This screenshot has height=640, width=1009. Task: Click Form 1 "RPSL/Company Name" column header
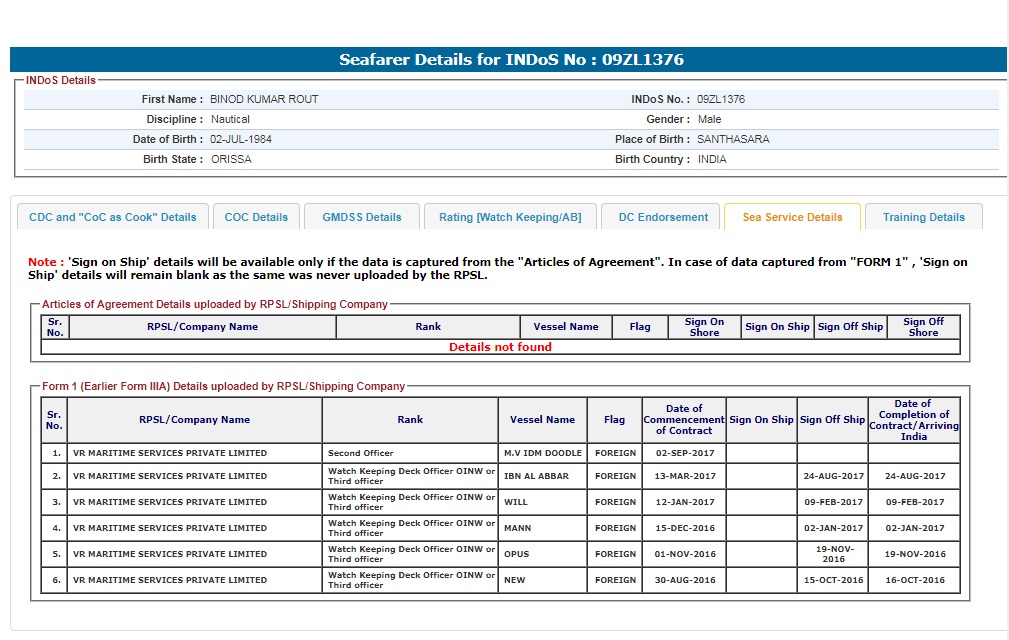[x=195, y=420]
